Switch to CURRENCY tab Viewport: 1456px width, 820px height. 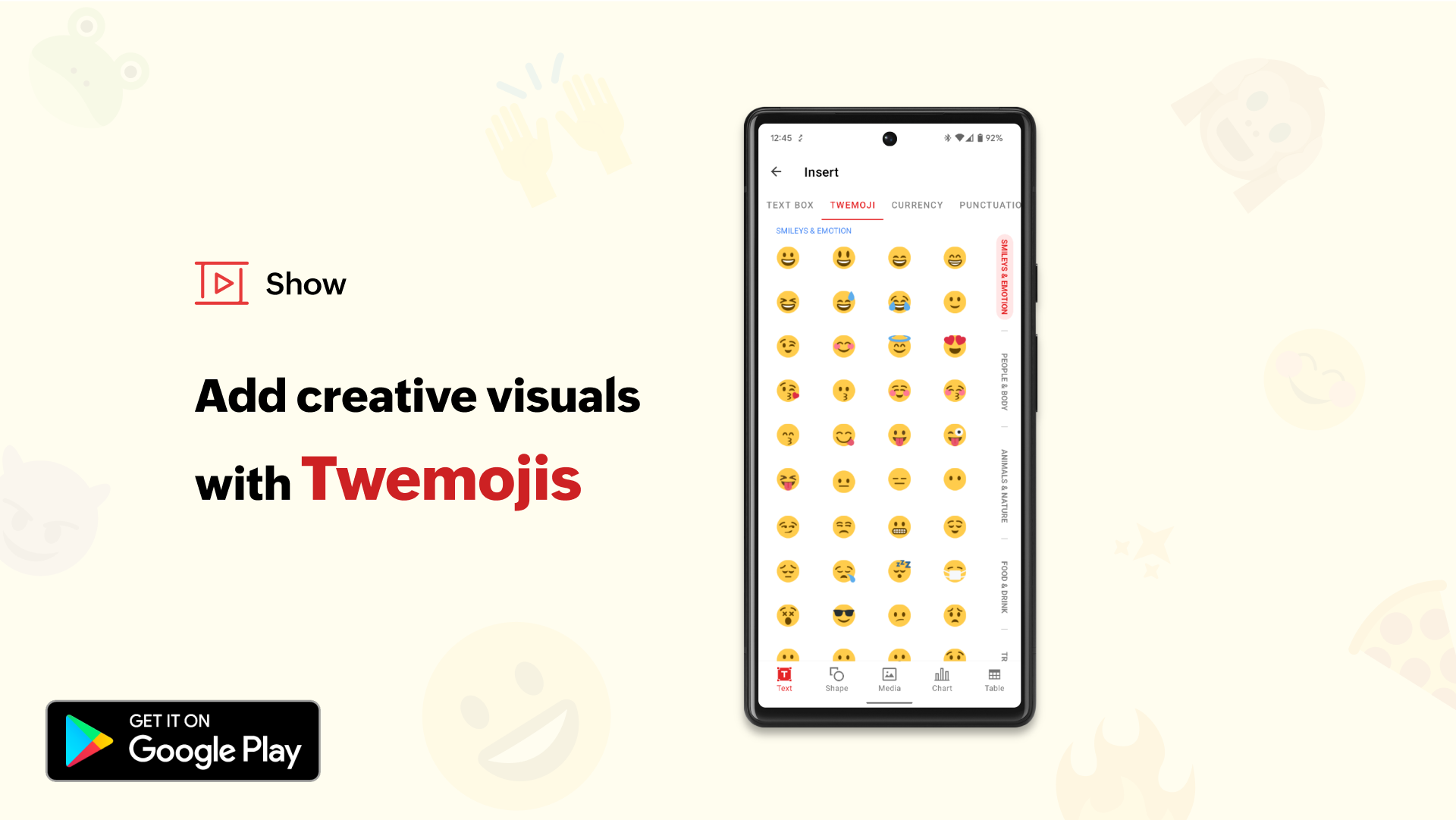point(917,204)
